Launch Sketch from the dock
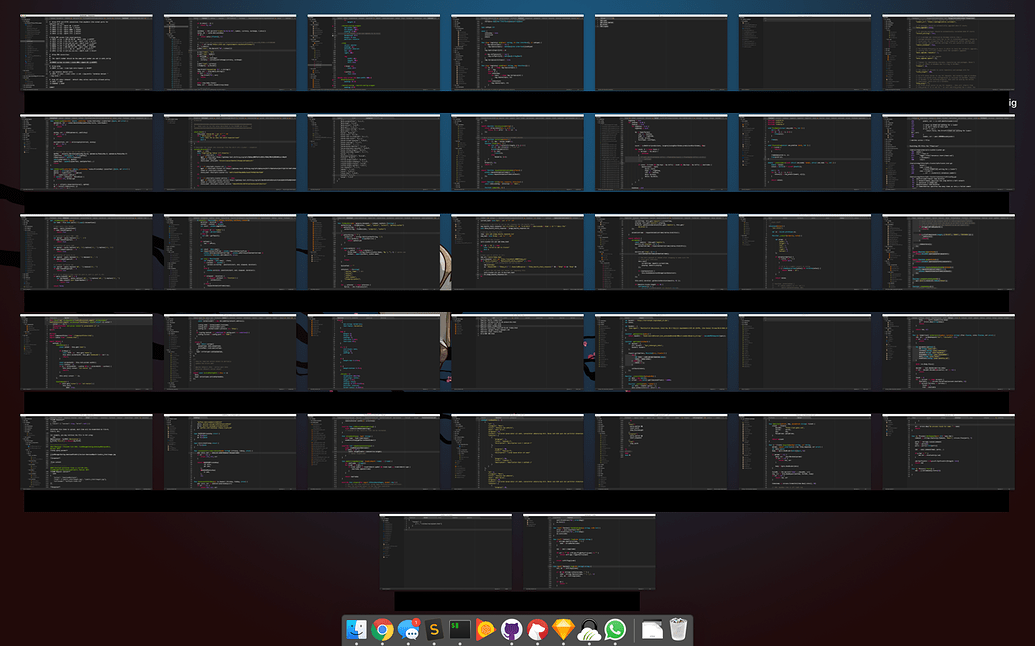 click(564, 630)
